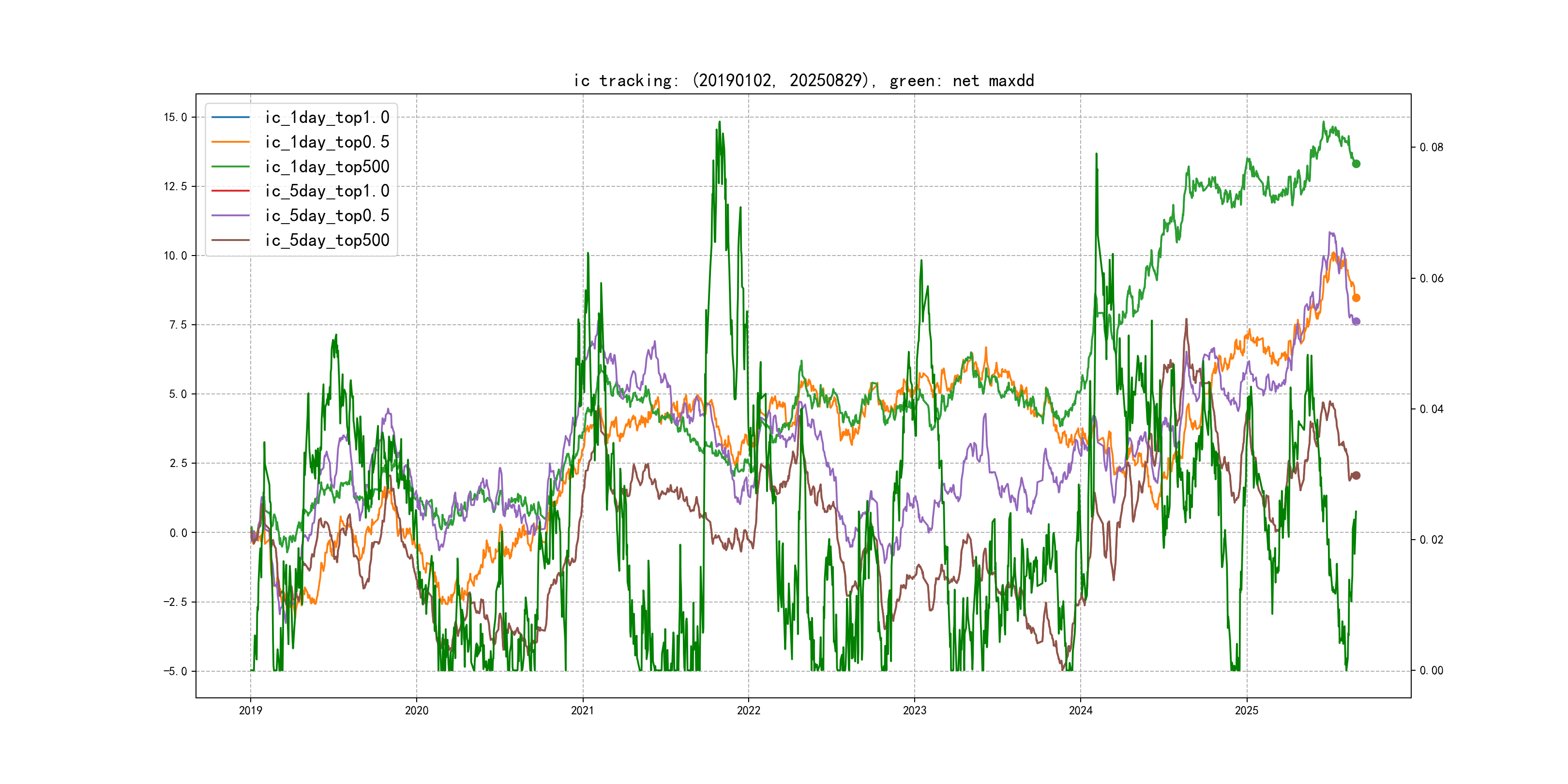This screenshot has width=1568, height=784.
Task: Click the purple endpoint dot marker
Action: (1356, 321)
